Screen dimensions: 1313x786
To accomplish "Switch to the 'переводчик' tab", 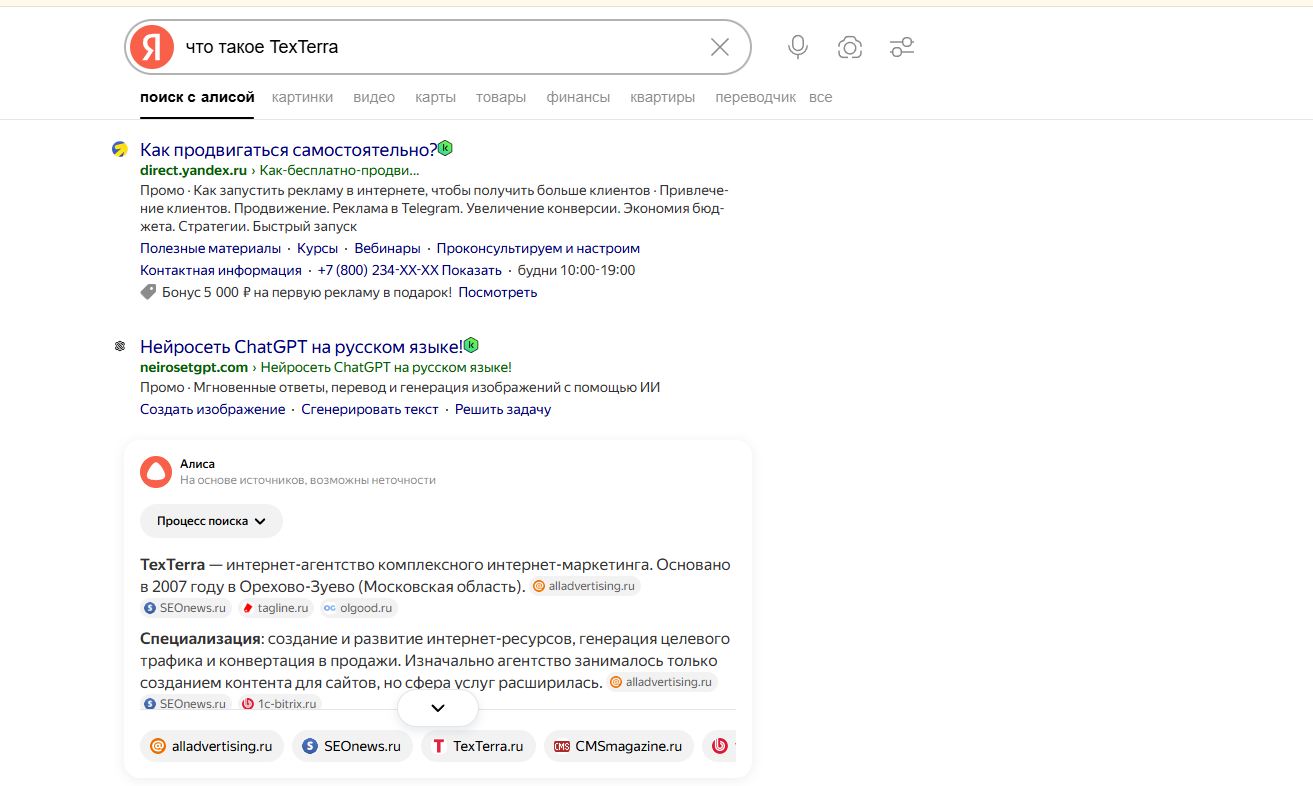I will coord(755,97).
